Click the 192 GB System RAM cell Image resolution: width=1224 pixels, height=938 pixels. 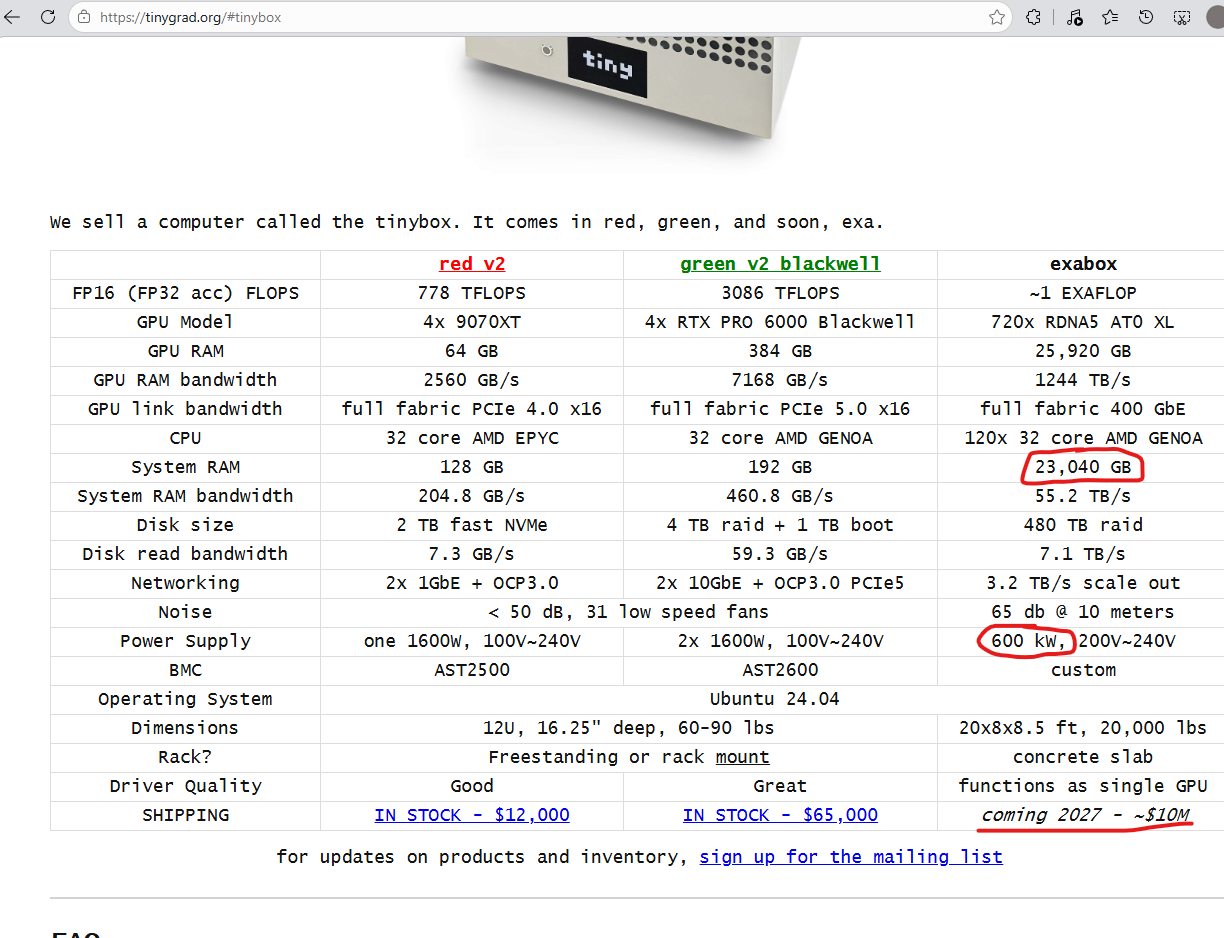click(780, 467)
